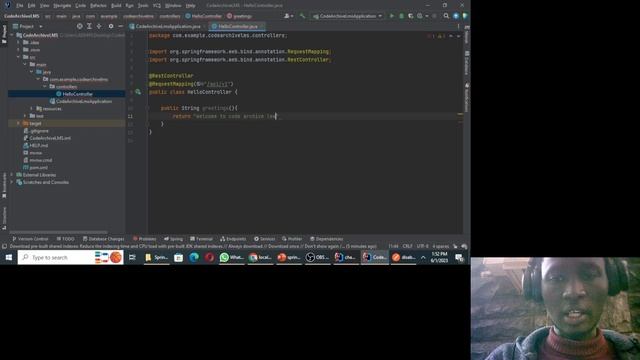Open Windows notification center icon
Image resolution: width=640 pixels, height=360 pixels.
click(x=459, y=257)
